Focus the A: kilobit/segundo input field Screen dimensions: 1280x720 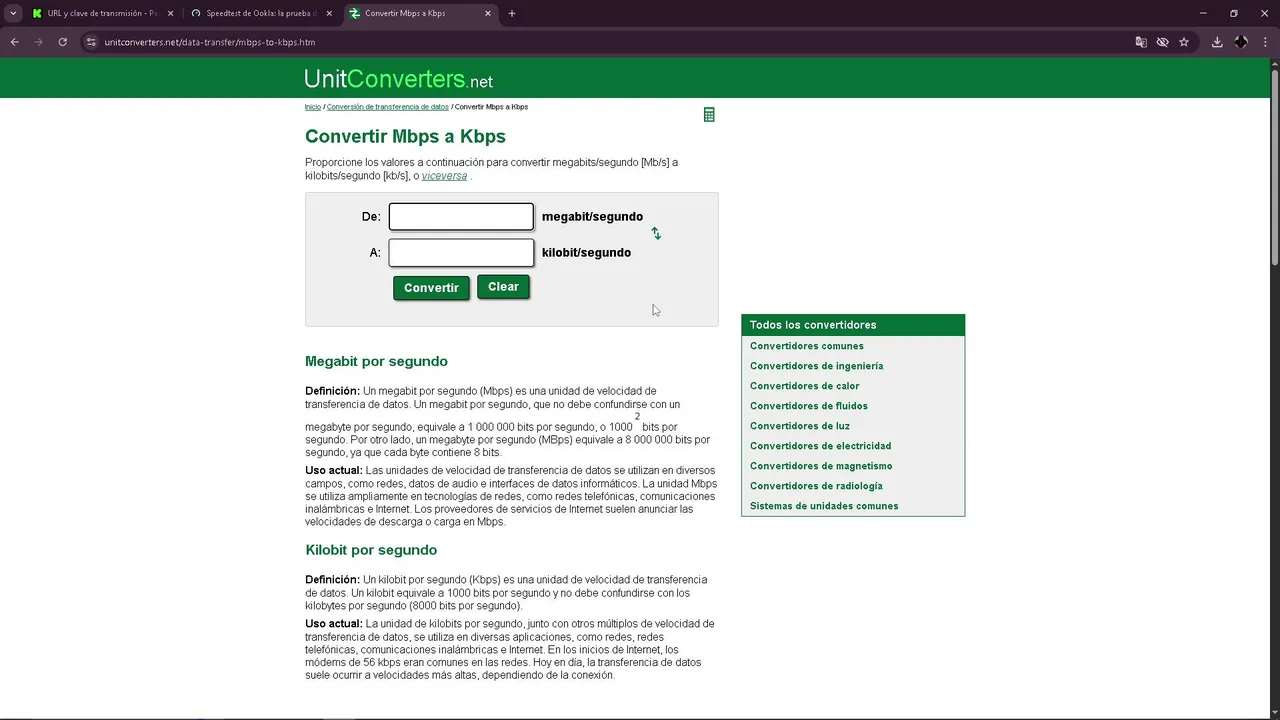click(x=461, y=253)
